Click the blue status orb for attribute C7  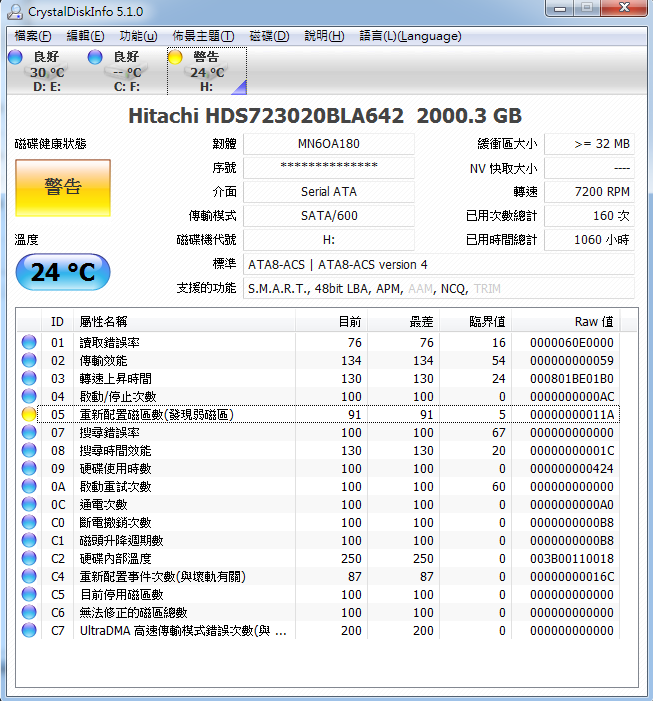(29, 630)
